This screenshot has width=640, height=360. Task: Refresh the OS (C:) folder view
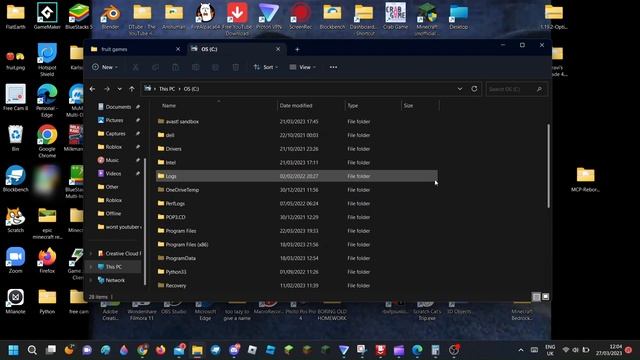474,89
